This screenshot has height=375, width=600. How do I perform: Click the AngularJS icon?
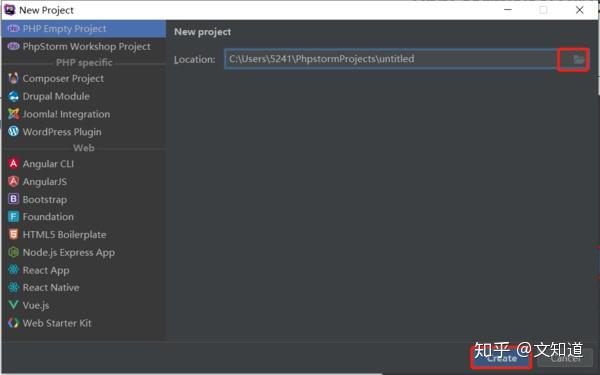click(13, 181)
